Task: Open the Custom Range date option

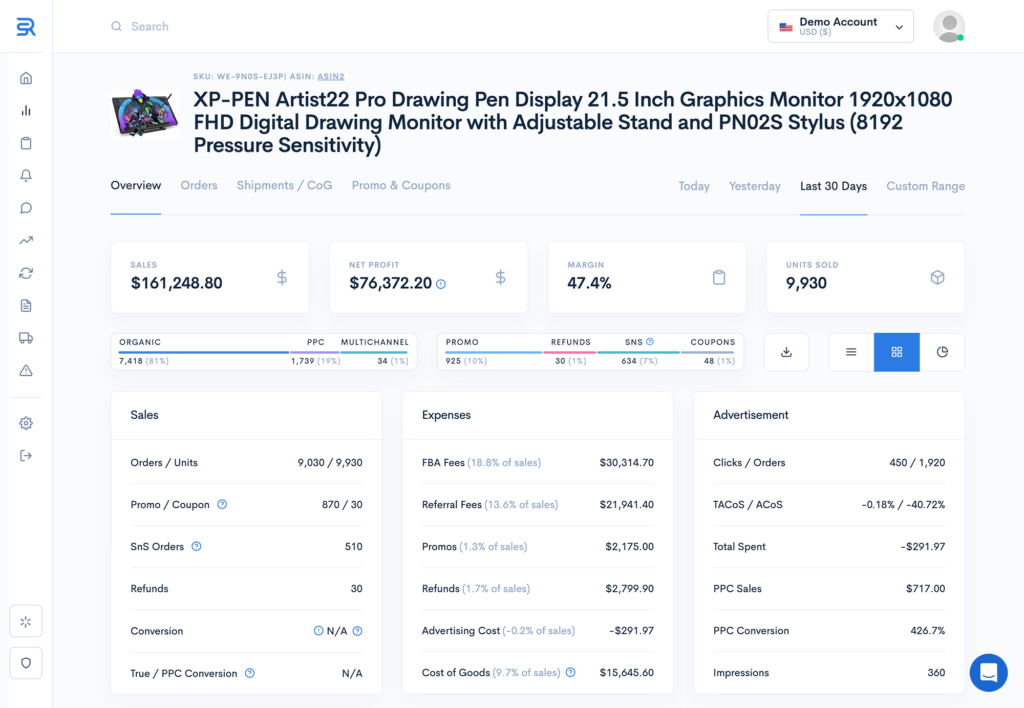Action: [x=925, y=186]
